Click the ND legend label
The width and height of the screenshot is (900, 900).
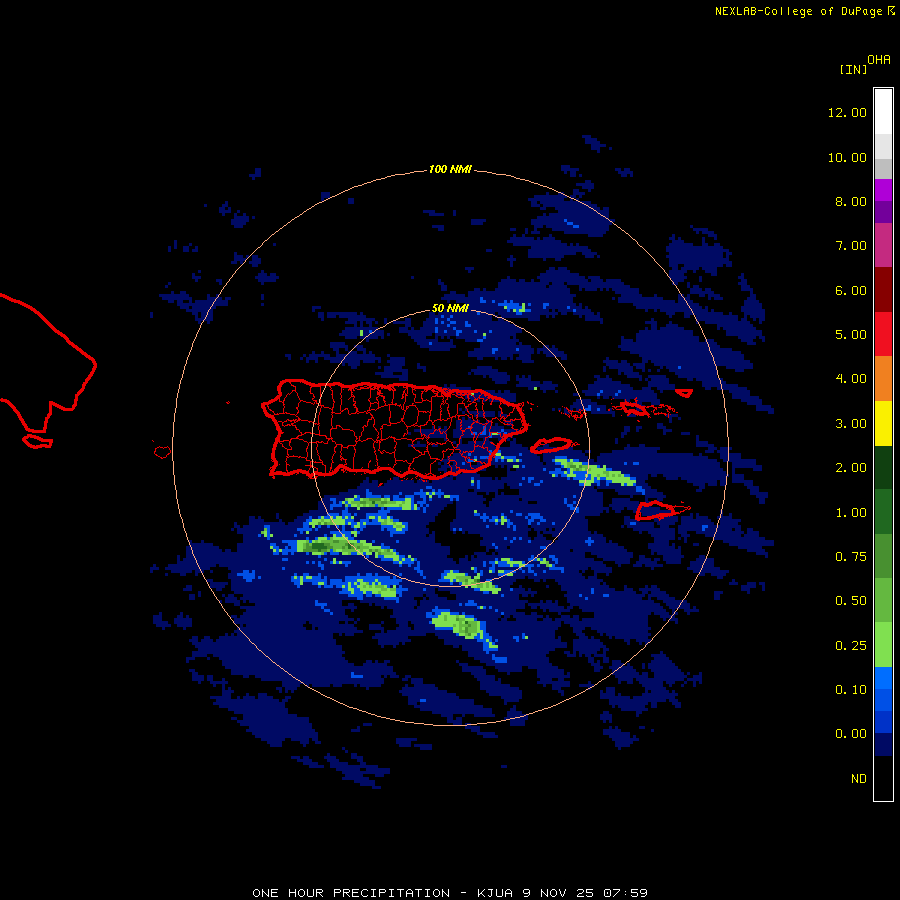pos(859,779)
